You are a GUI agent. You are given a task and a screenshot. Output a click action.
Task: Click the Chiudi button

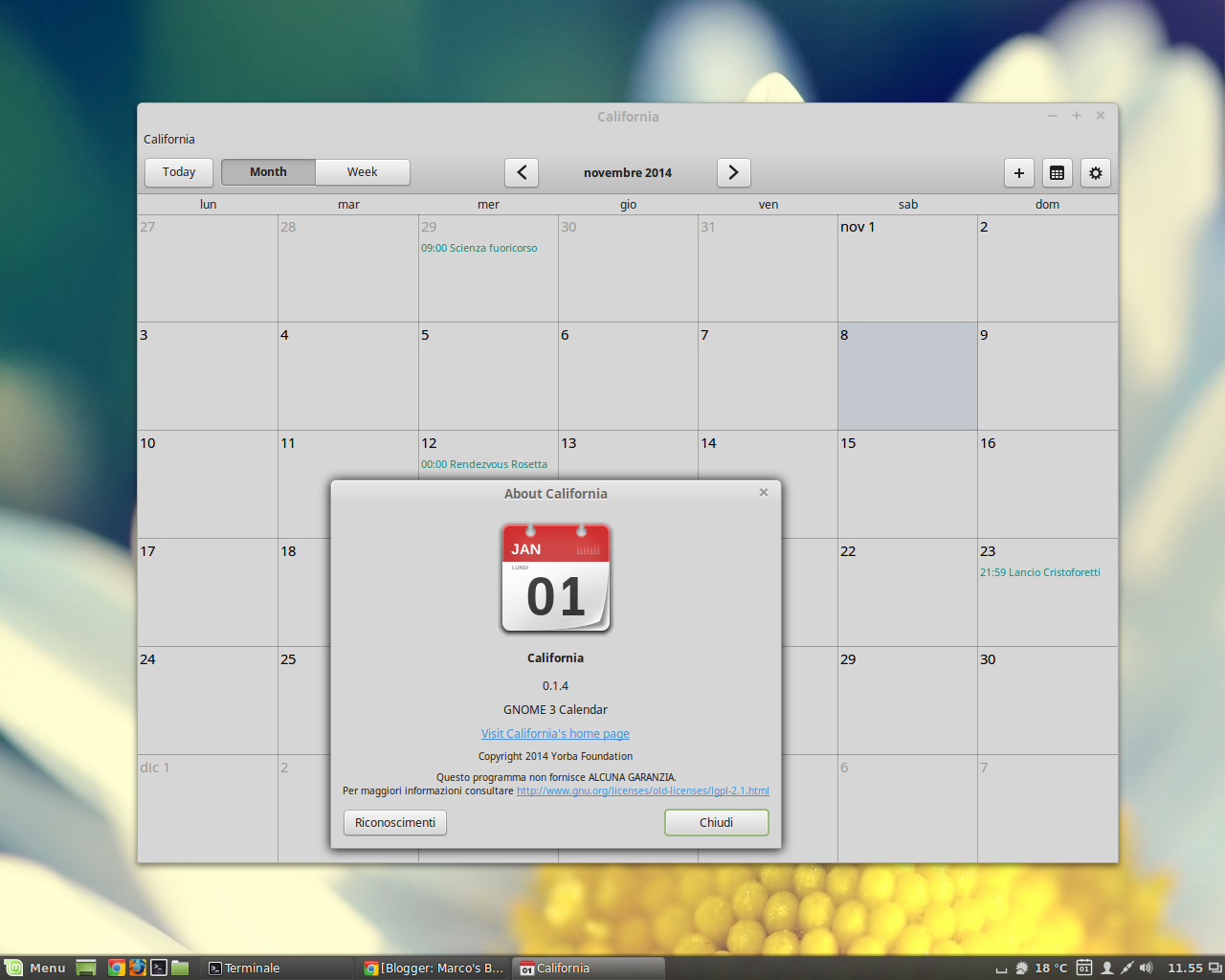coord(717,823)
